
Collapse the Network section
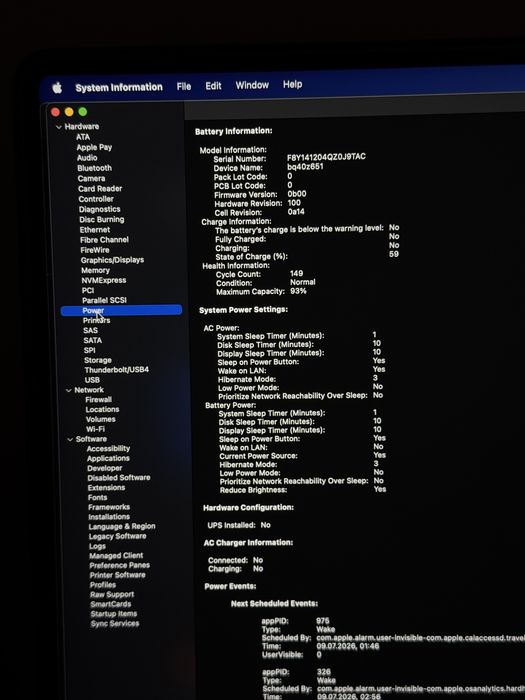(x=69, y=391)
